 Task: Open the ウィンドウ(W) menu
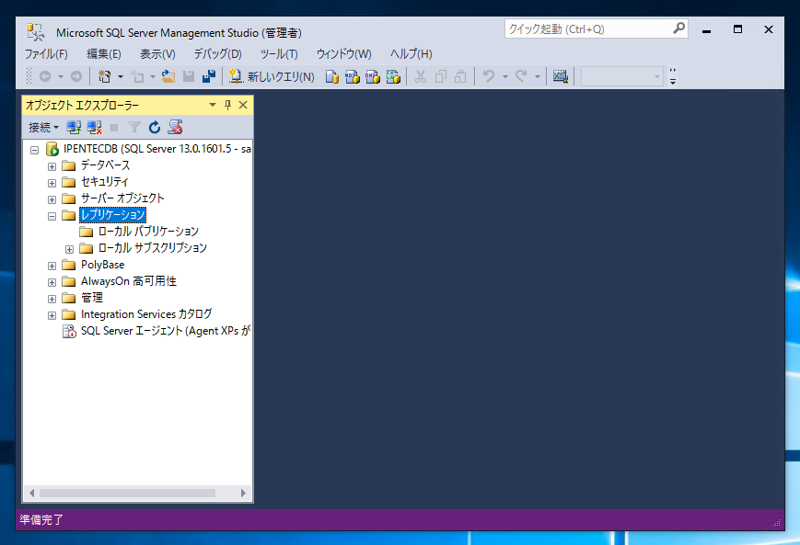343,54
